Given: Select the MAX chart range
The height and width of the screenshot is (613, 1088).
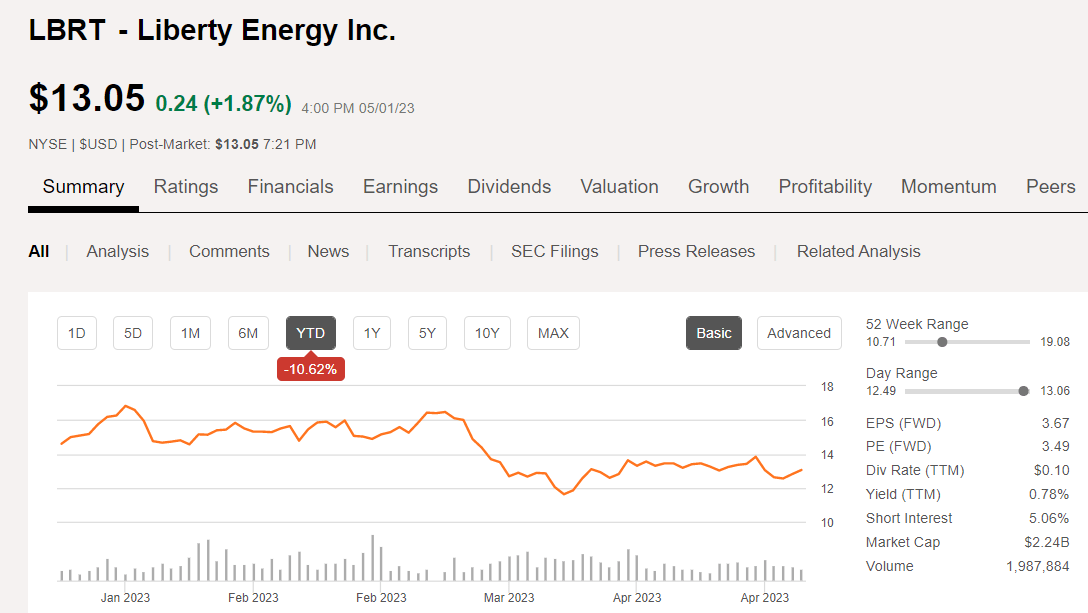Looking at the screenshot, I should [x=553, y=333].
